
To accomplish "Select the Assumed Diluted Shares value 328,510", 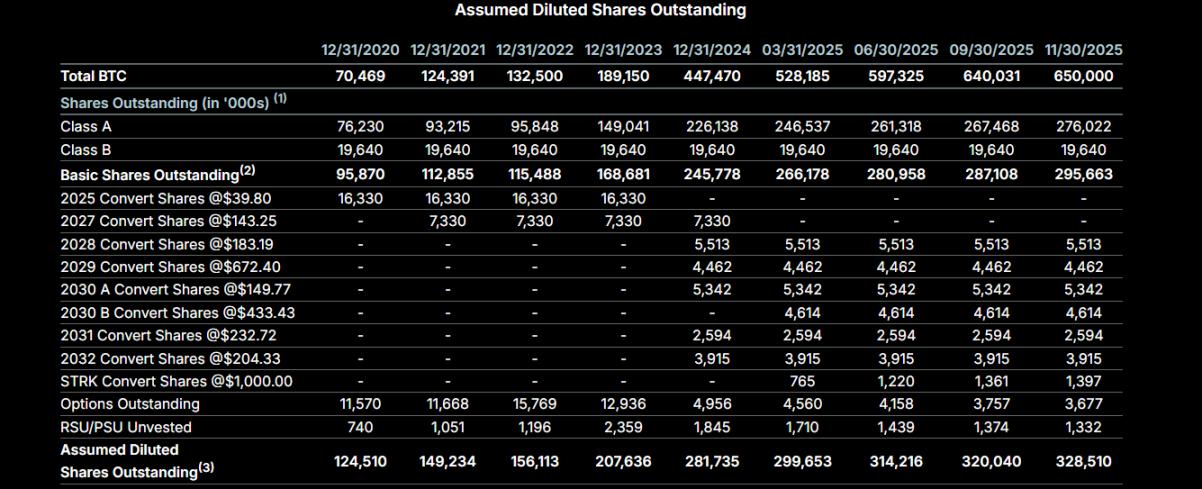I will (x=1079, y=462).
